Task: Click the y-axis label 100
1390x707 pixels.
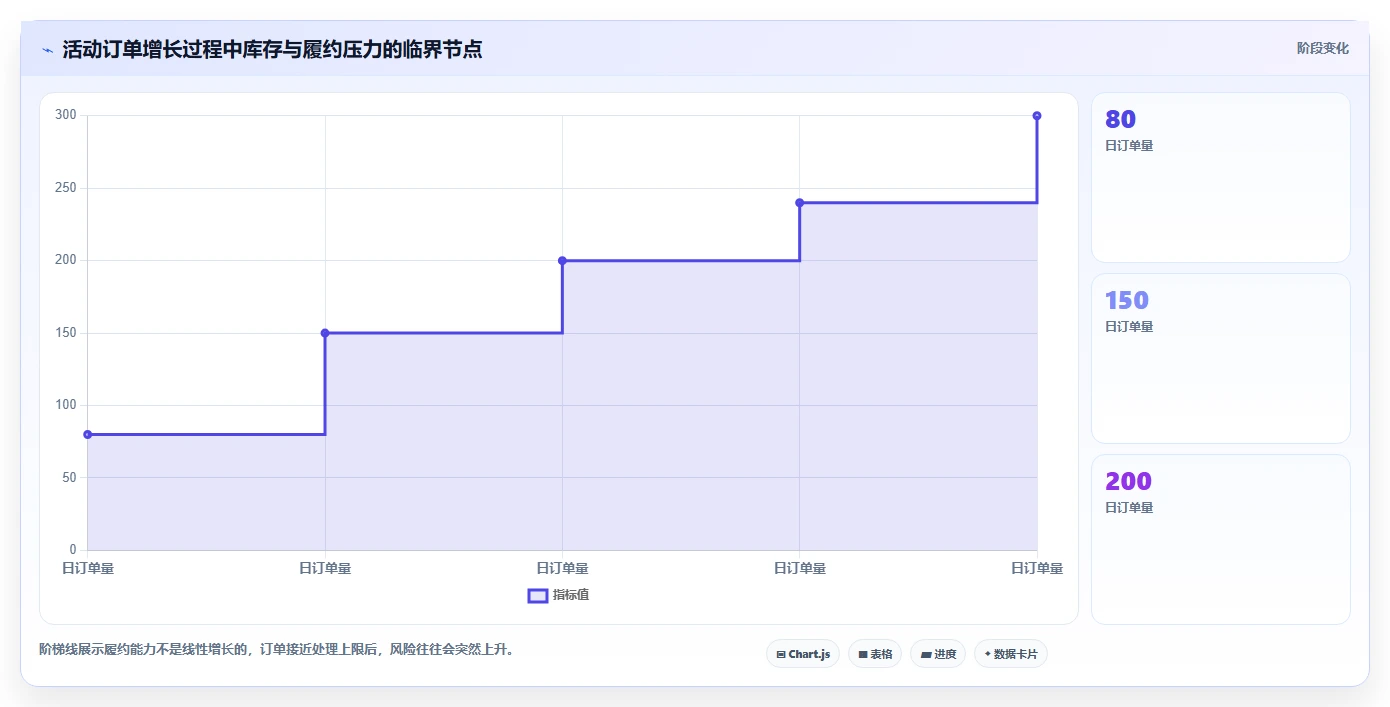Action: pyautogui.click(x=66, y=405)
